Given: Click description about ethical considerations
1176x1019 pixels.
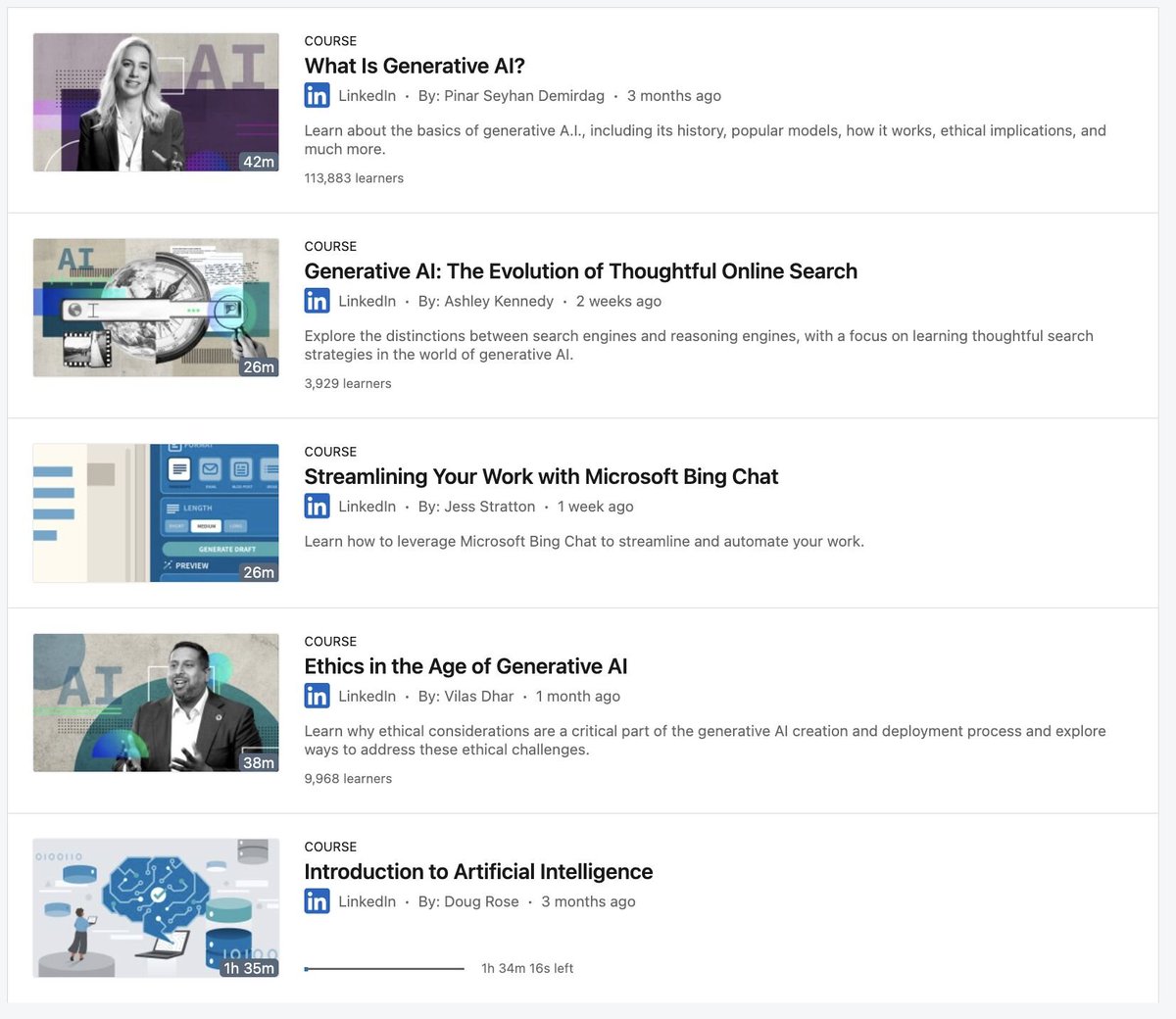Looking at the screenshot, I should 706,741.
